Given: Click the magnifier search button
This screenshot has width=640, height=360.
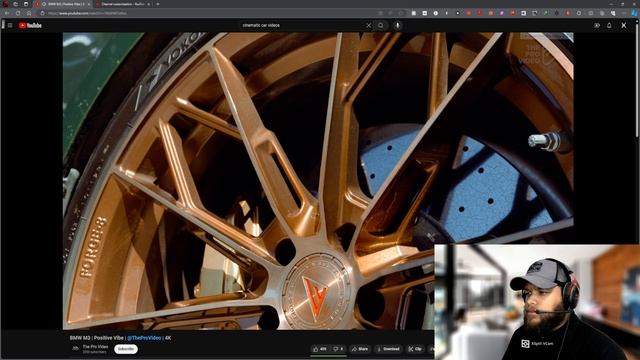Looking at the screenshot, I should (380, 25).
